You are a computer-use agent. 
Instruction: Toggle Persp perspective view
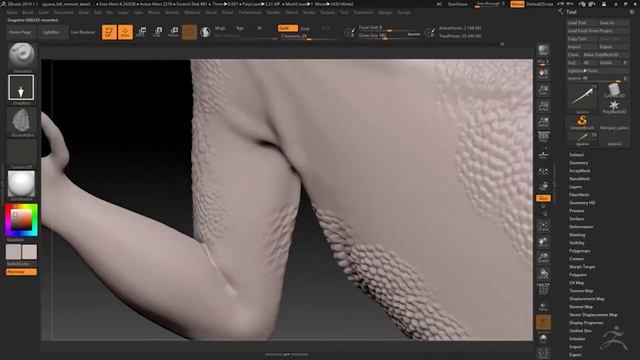[543, 138]
